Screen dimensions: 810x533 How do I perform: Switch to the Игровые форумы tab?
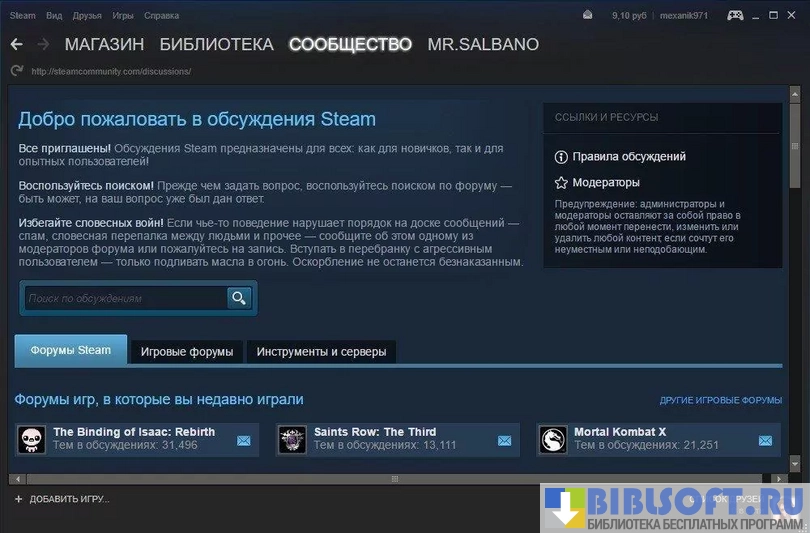[187, 351]
